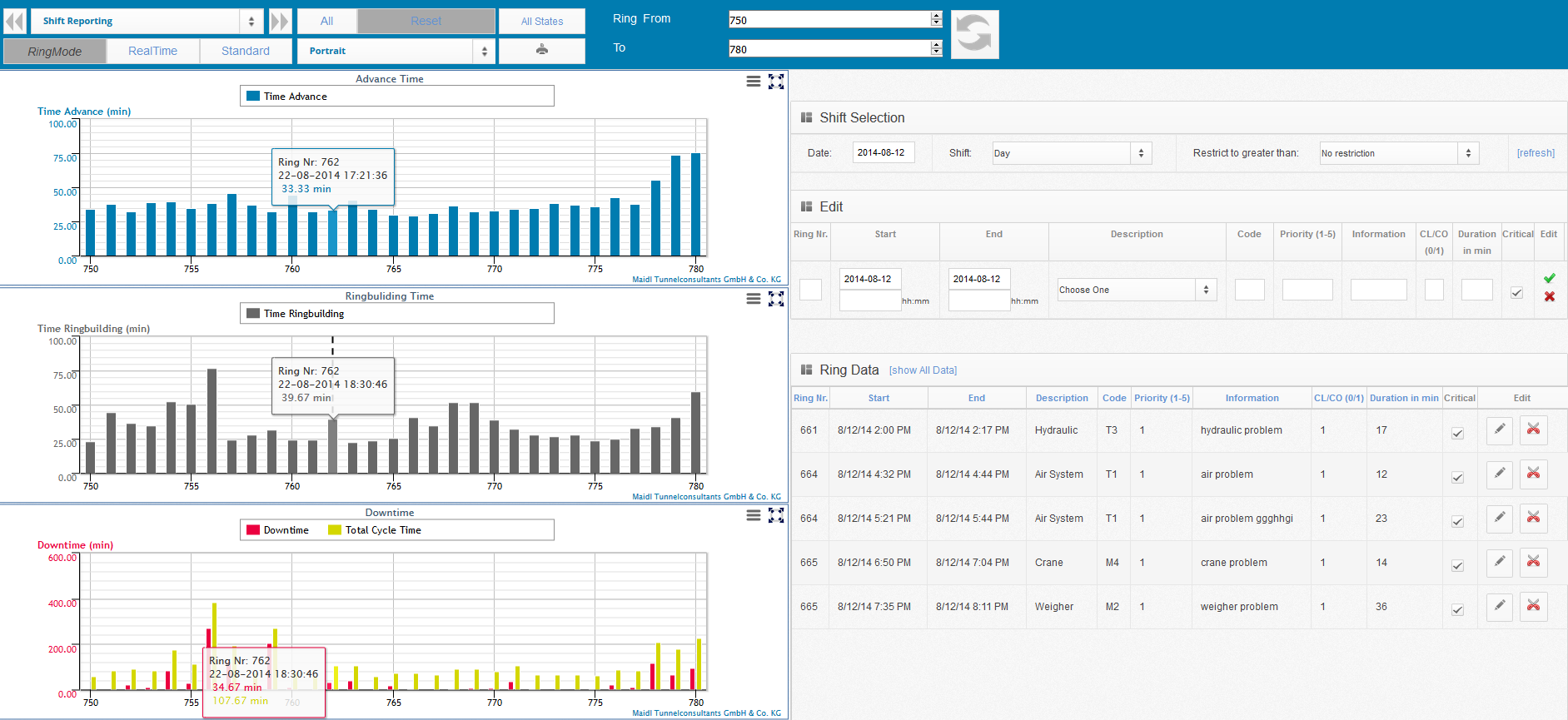
Task: Open the Day shift dropdown
Action: point(1071,153)
